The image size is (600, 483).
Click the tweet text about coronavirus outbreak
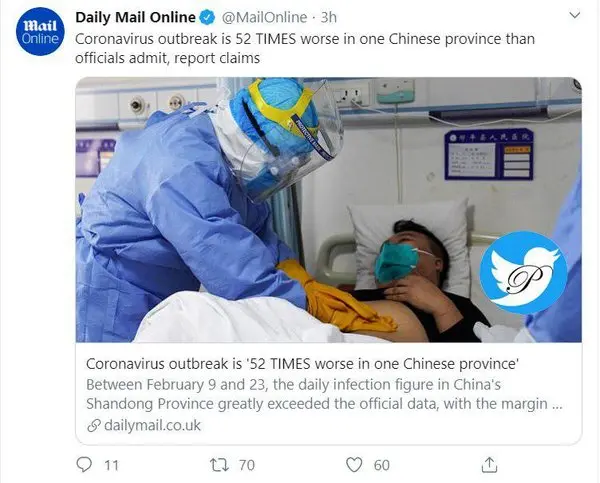pyautogui.click(x=305, y=49)
